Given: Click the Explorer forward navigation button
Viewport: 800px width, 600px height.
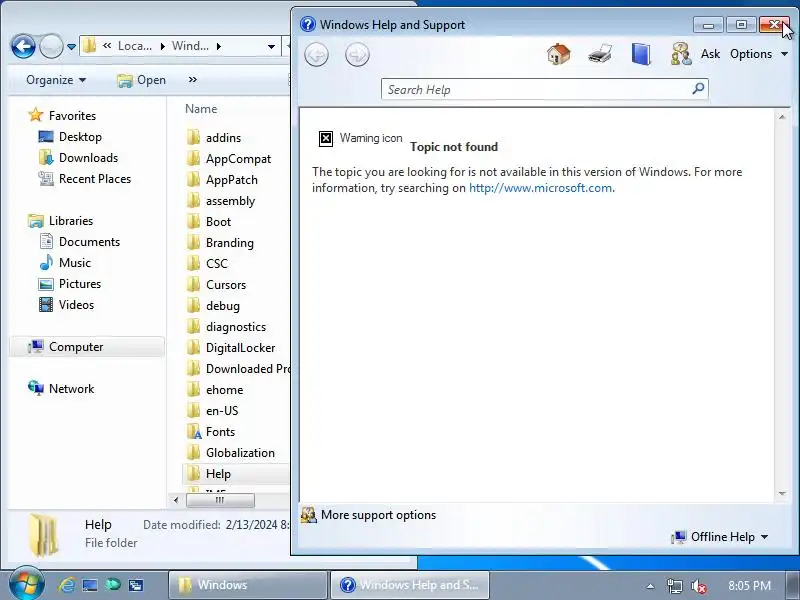Looking at the screenshot, I should click(51, 46).
